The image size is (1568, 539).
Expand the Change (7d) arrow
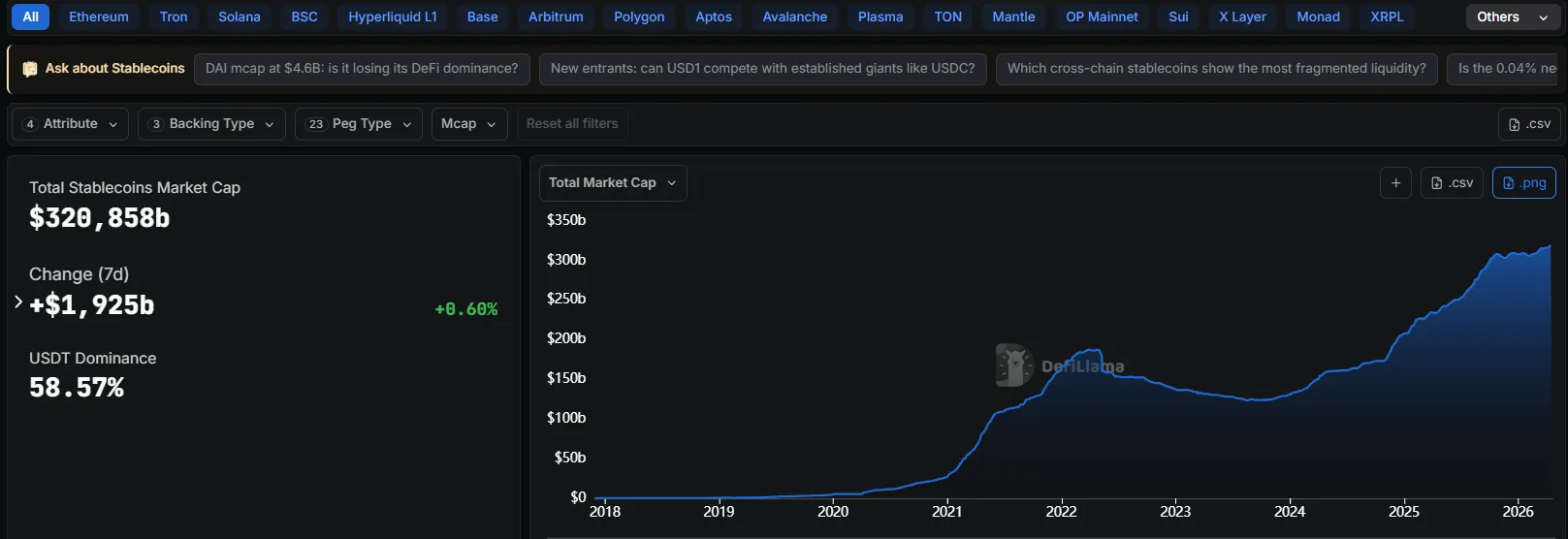click(x=18, y=302)
